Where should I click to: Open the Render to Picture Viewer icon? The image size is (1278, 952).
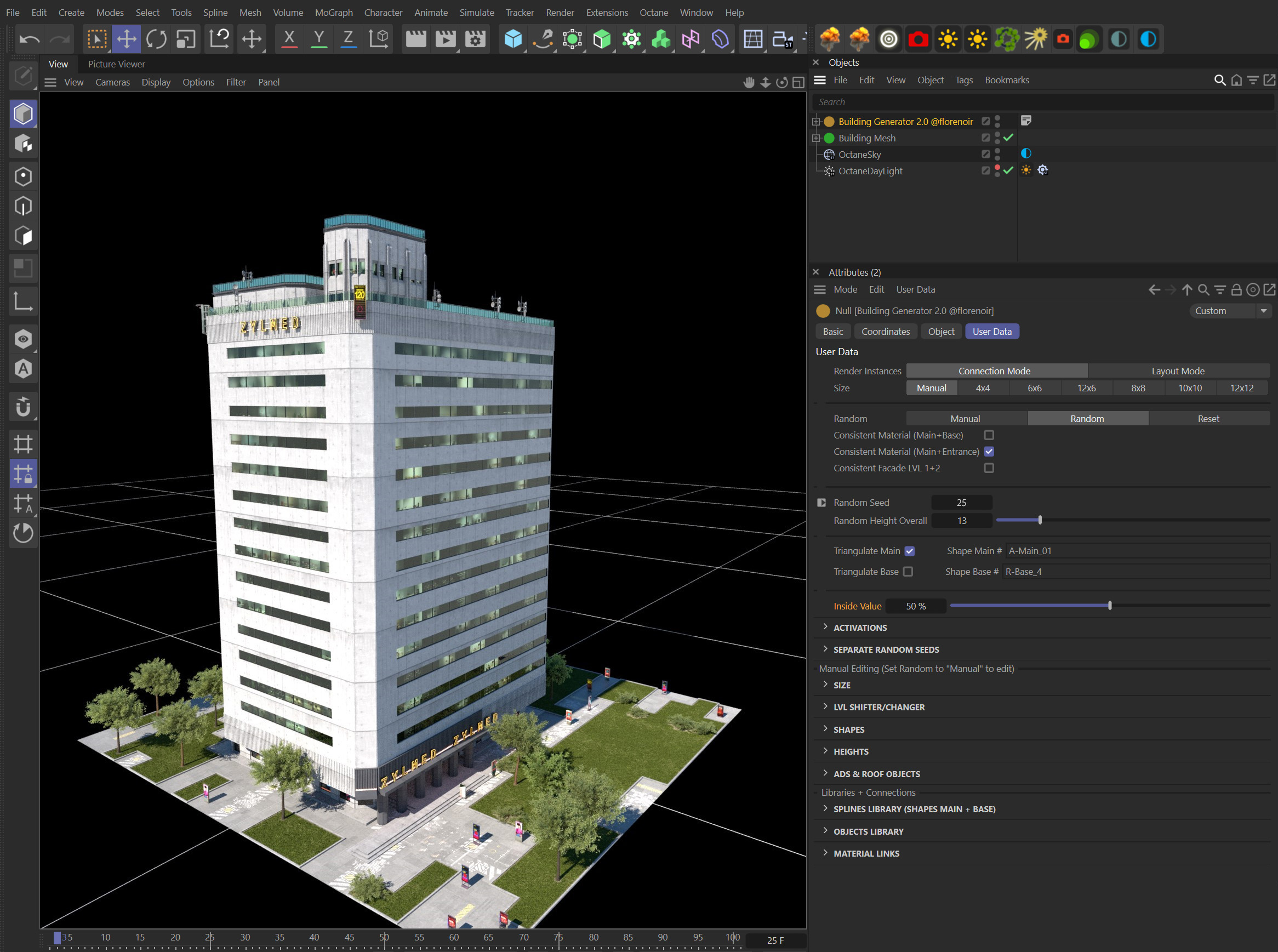pos(445,38)
